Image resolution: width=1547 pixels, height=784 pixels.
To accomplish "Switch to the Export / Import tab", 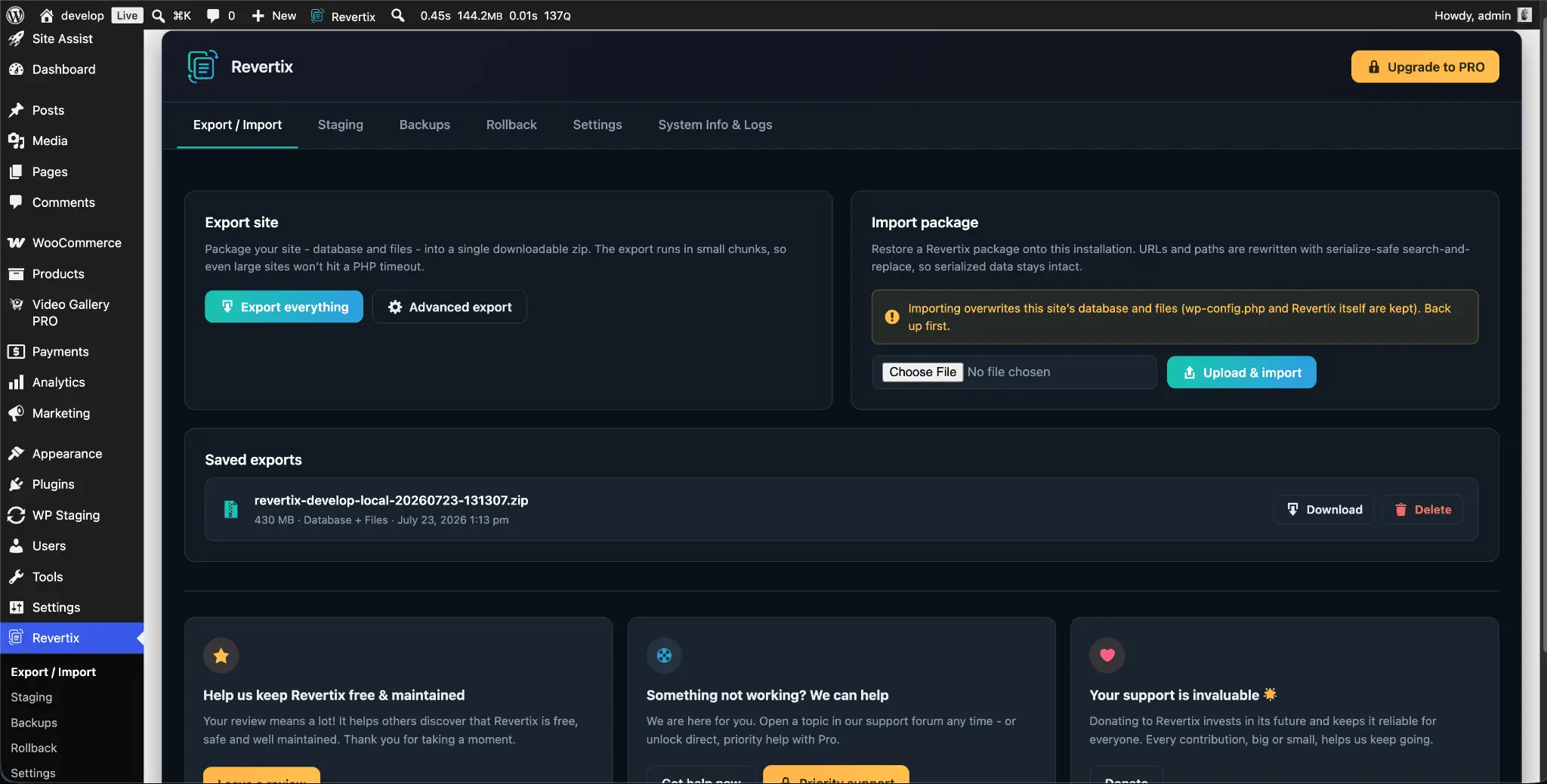I will click(237, 125).
